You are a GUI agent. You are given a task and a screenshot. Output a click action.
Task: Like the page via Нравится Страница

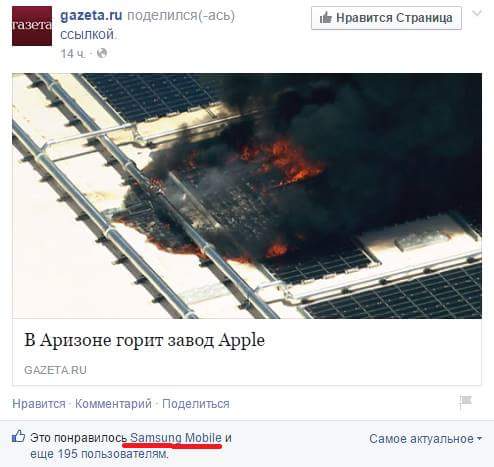pyautogui.click(x=386, y=18)
